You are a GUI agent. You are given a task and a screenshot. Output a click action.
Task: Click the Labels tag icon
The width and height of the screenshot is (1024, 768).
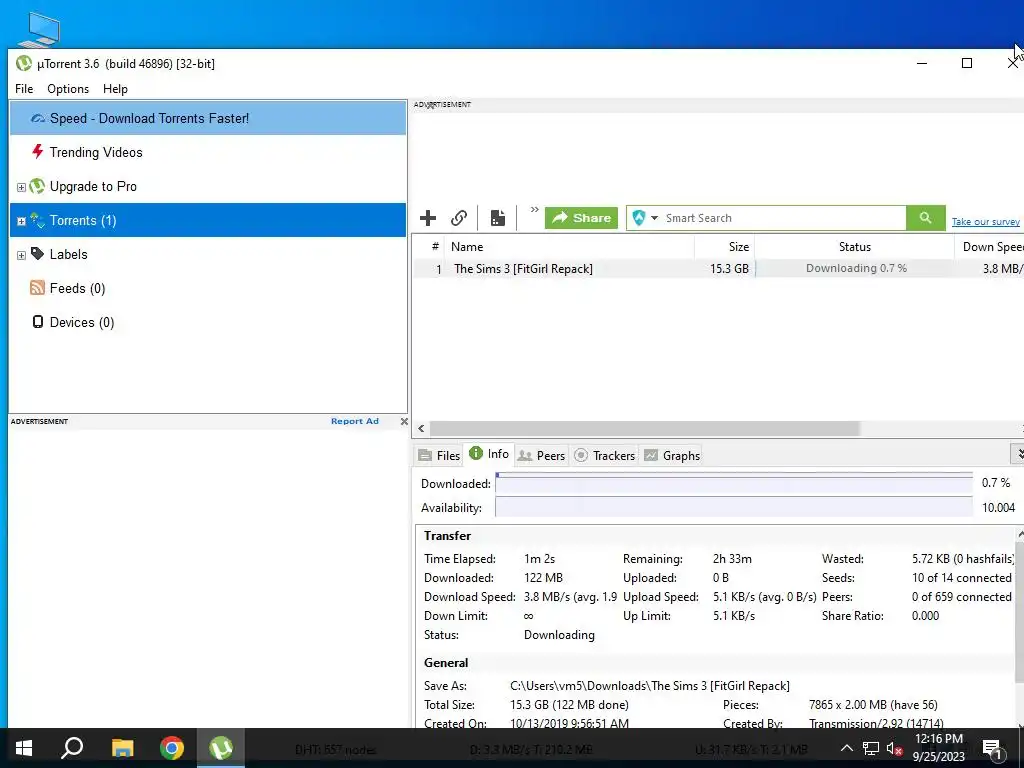(x=37, y=253)
